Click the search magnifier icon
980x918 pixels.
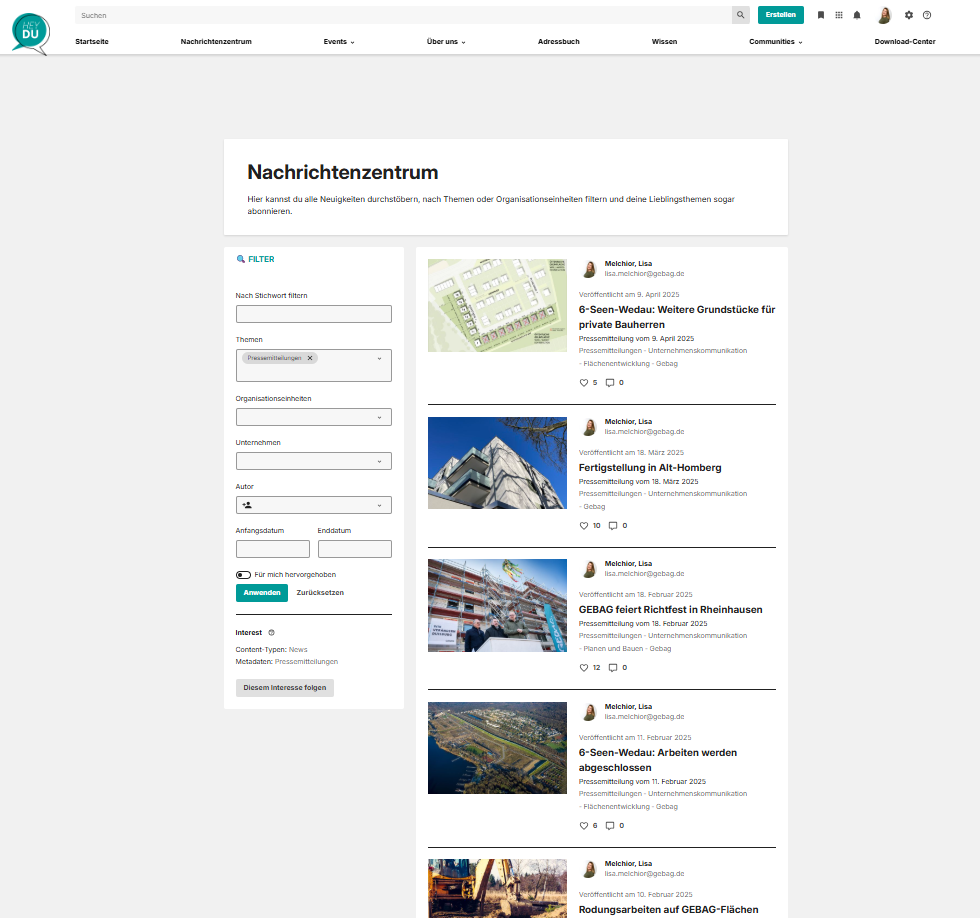coord(740,15)
